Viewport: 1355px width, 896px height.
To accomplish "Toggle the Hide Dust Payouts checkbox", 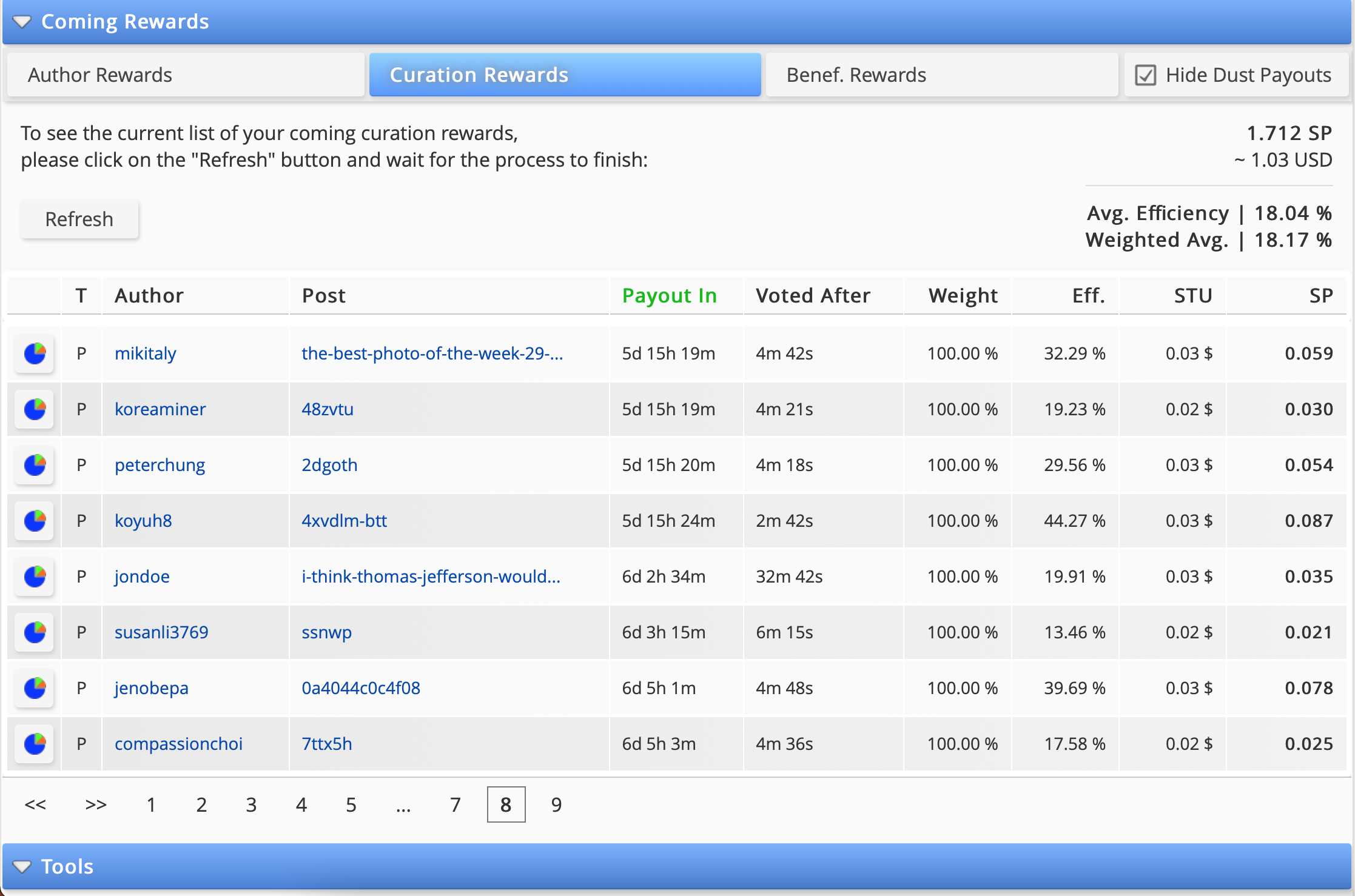I will 1145,75.
